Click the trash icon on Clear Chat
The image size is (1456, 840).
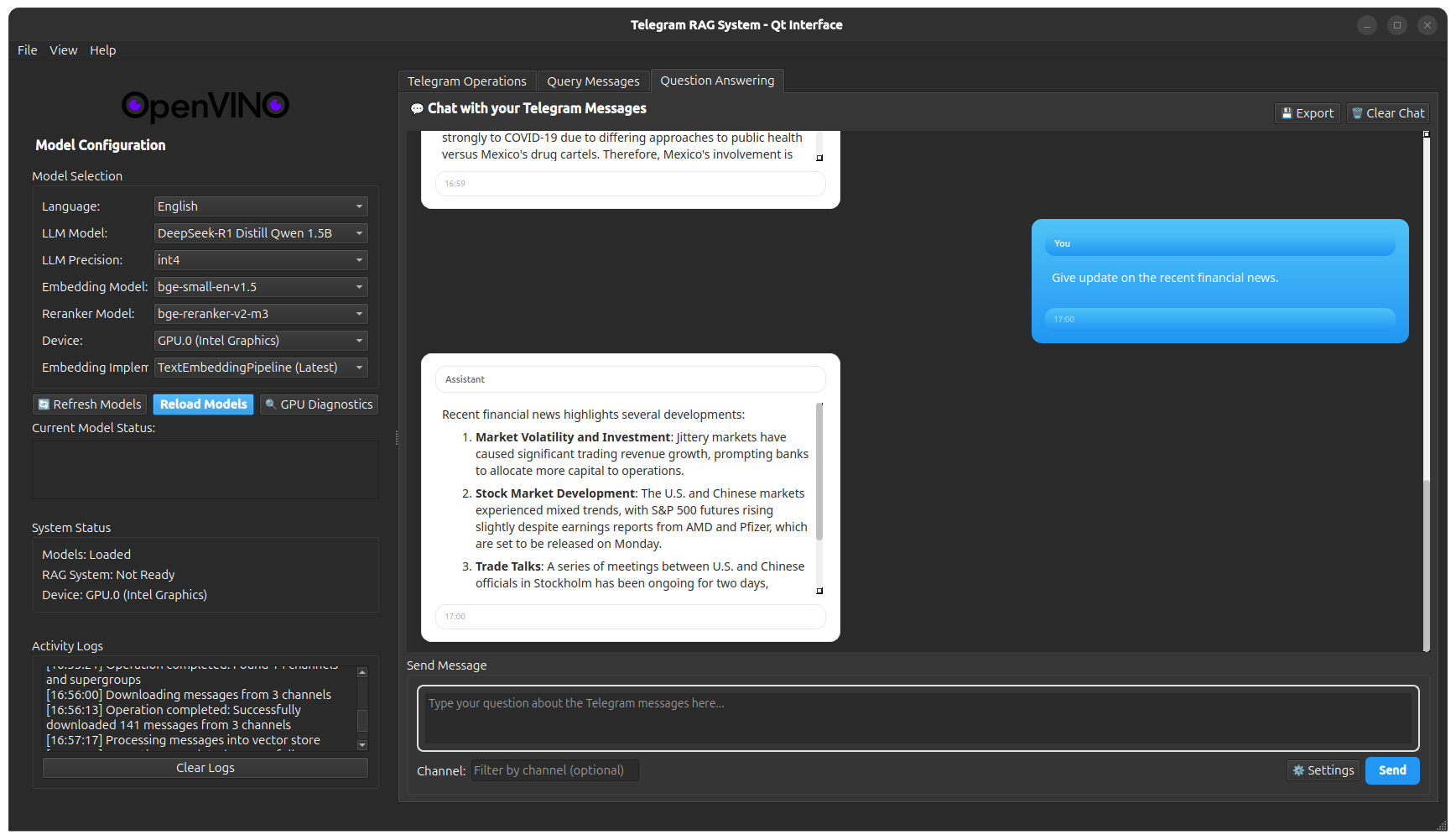pos(1357,113)
